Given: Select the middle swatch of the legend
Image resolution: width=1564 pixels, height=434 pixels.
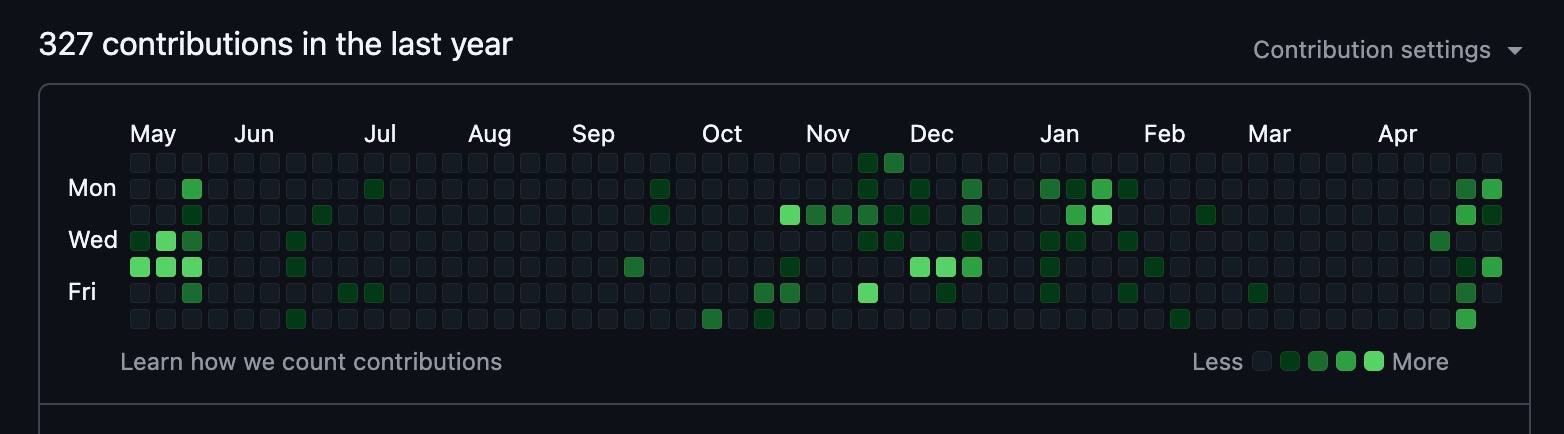Looking at the screenshot, I should click(1318, 362).
